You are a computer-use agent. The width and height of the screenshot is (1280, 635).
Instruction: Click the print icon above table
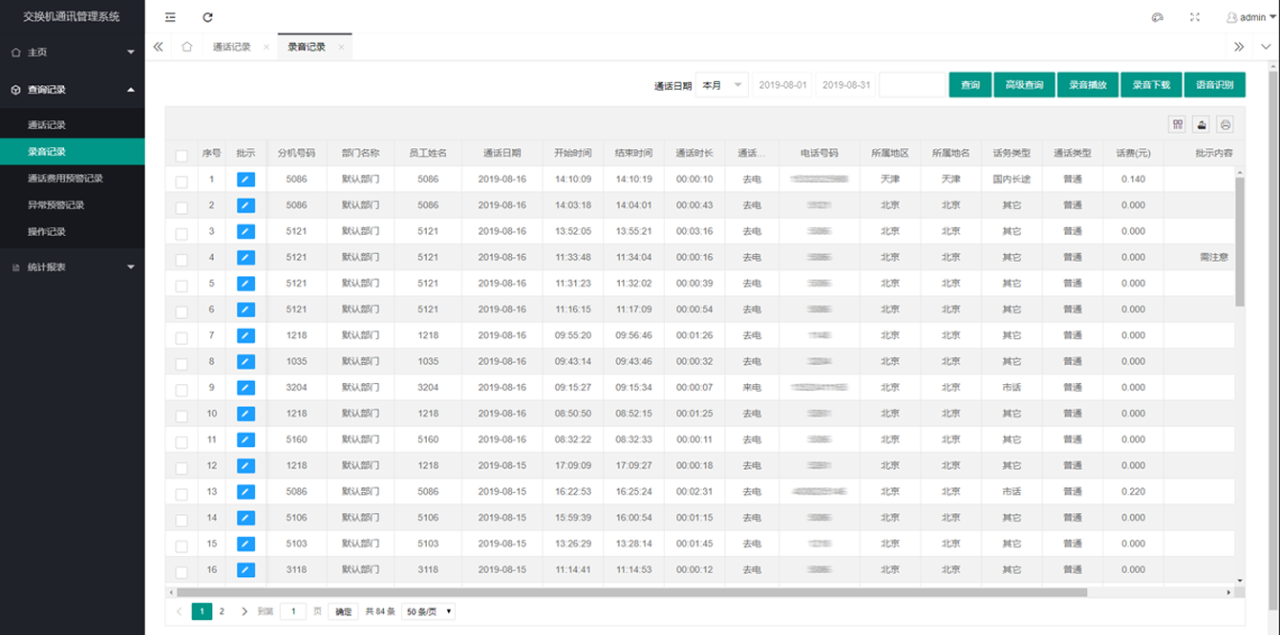click(1225, 124)
